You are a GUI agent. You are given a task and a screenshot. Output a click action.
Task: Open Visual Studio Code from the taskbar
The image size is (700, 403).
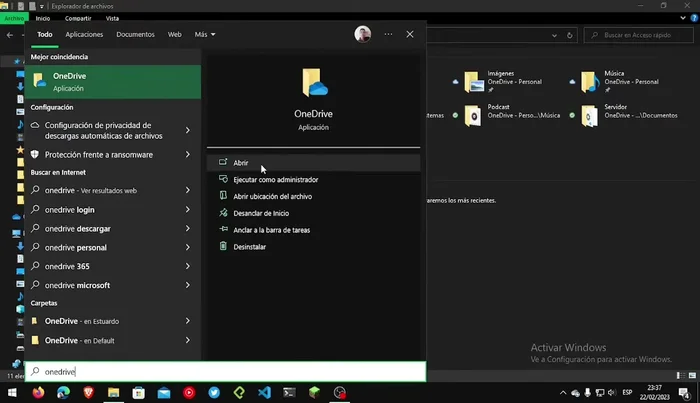[x=264, y=392]
